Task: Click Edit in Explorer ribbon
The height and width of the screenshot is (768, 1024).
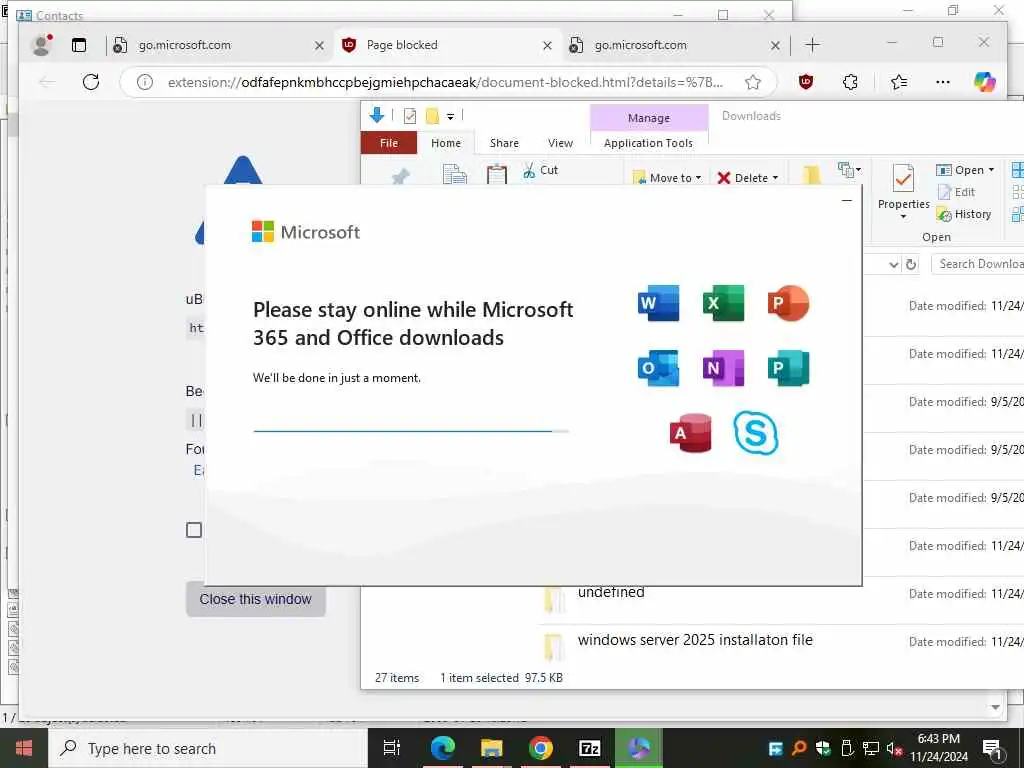Action: tap(956, 192)
